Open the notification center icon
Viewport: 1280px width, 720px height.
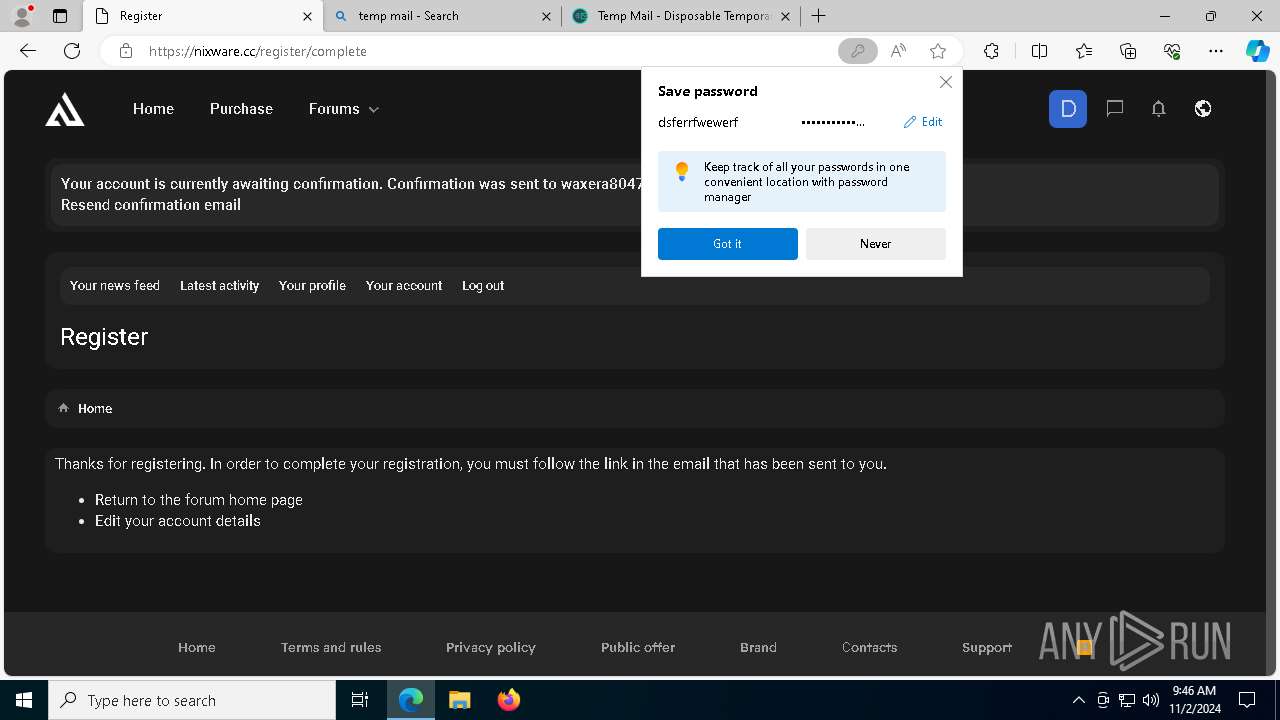(1247, 700)
